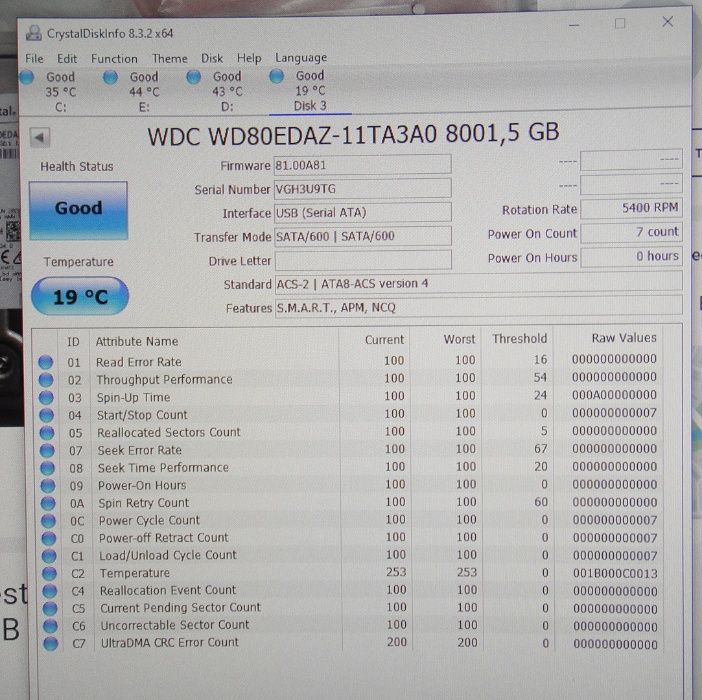This screenshot has height=700, width=702.
Task: Click status dot for Spin-Up Time
Action: [x=46, y=397]
